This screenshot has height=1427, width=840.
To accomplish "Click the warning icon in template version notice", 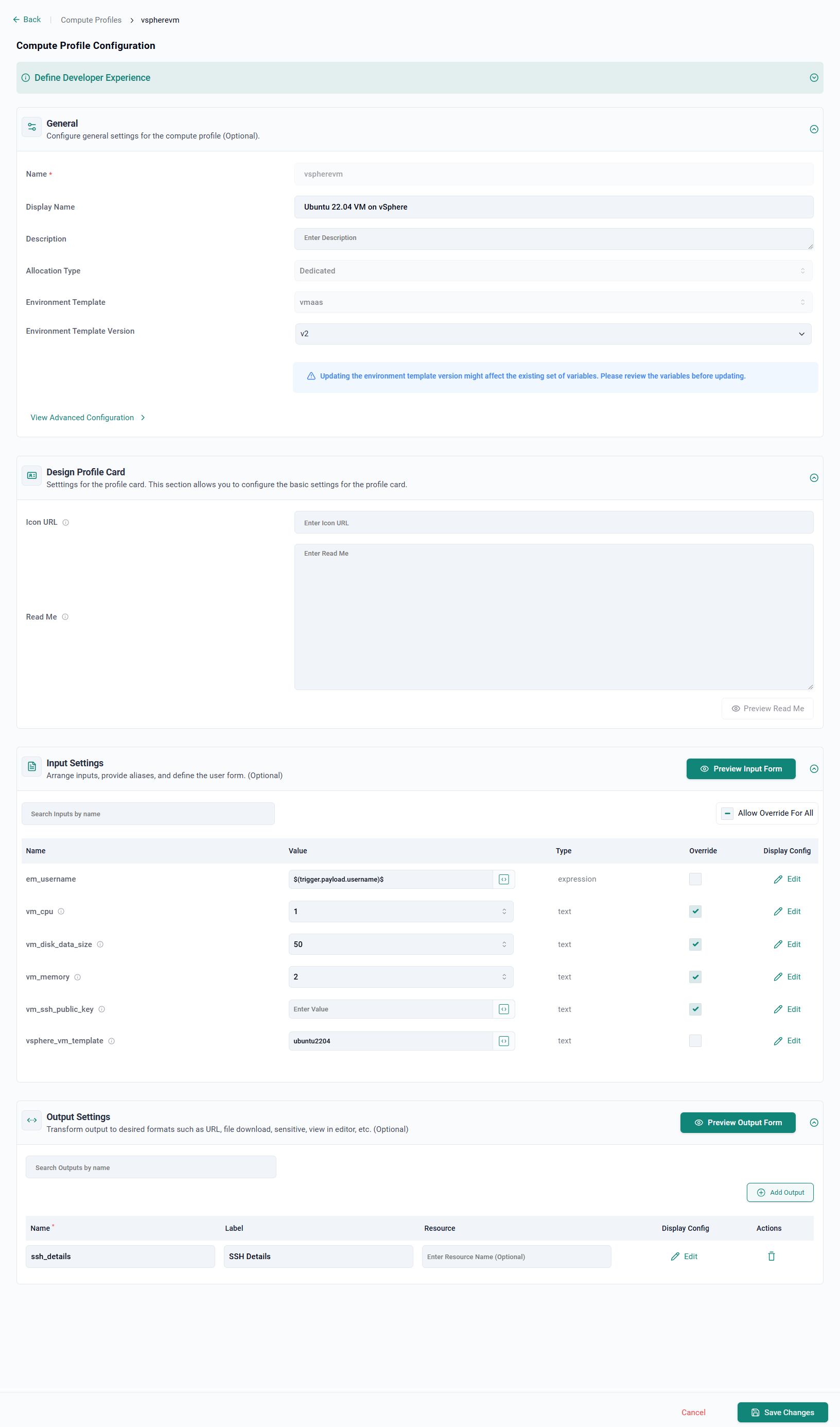I will tap(311, 376).
